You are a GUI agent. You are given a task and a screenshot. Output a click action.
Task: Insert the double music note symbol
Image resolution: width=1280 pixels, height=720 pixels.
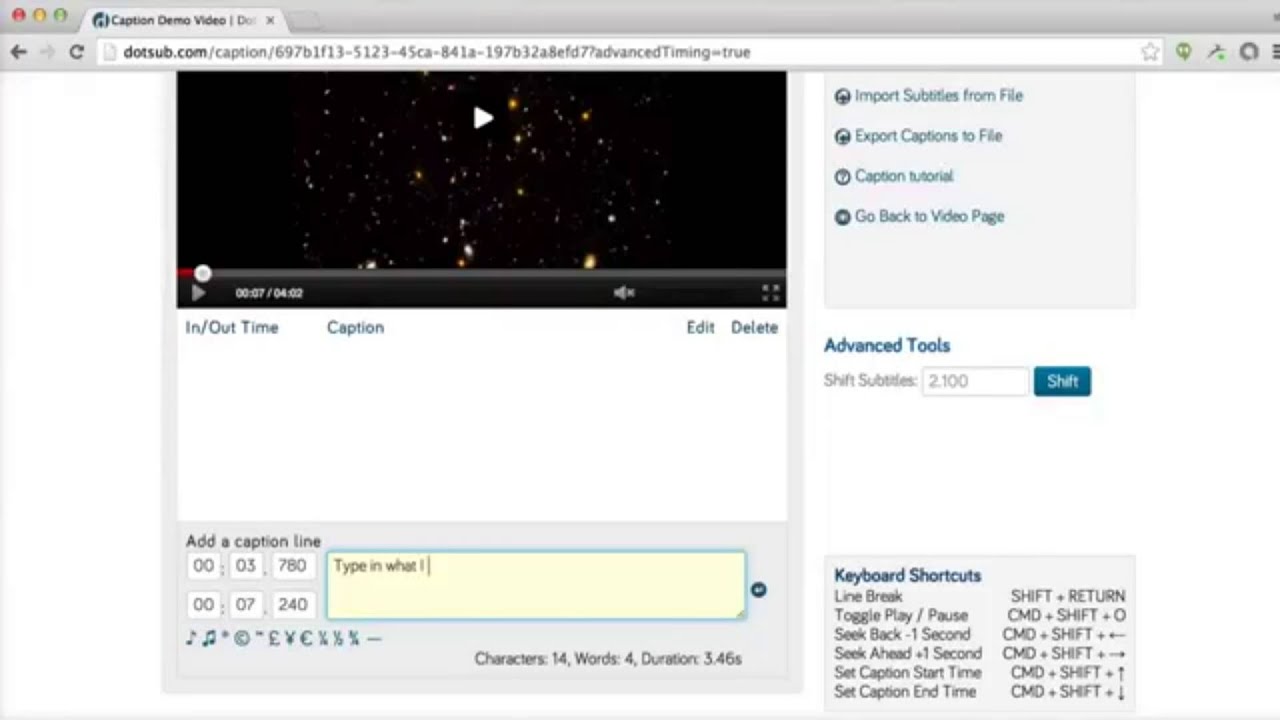pos(209,638)
